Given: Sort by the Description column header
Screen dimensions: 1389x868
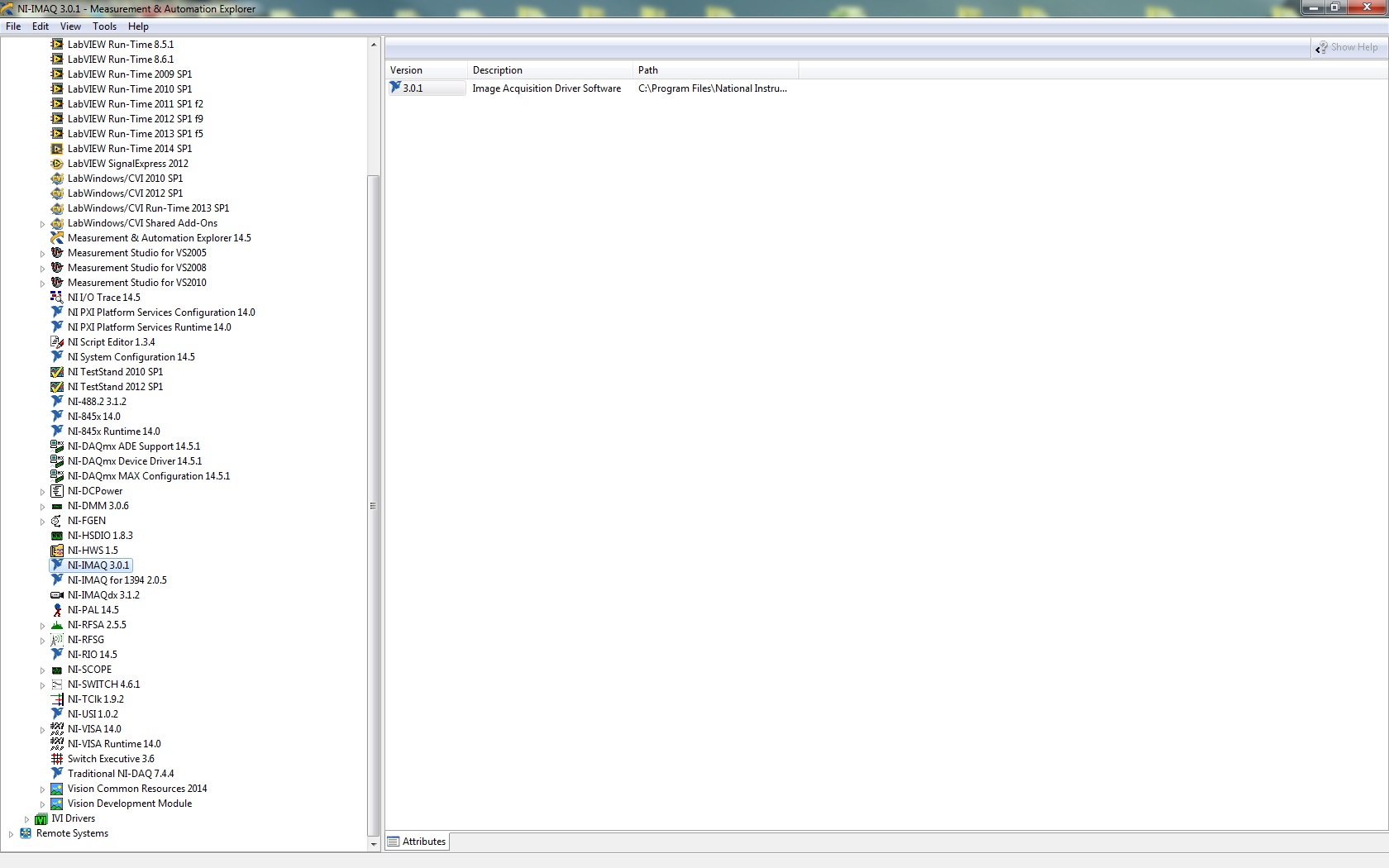Looking at the screenshot, I should coord(550,70).
